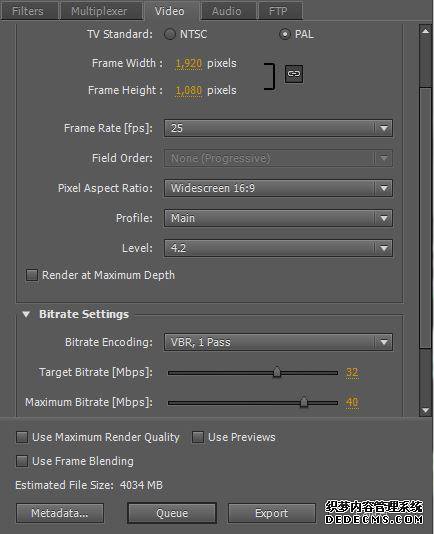Switch to the Multiplexer tab
The height and width of the screenshot is (534, 434).
click(99, 11)
